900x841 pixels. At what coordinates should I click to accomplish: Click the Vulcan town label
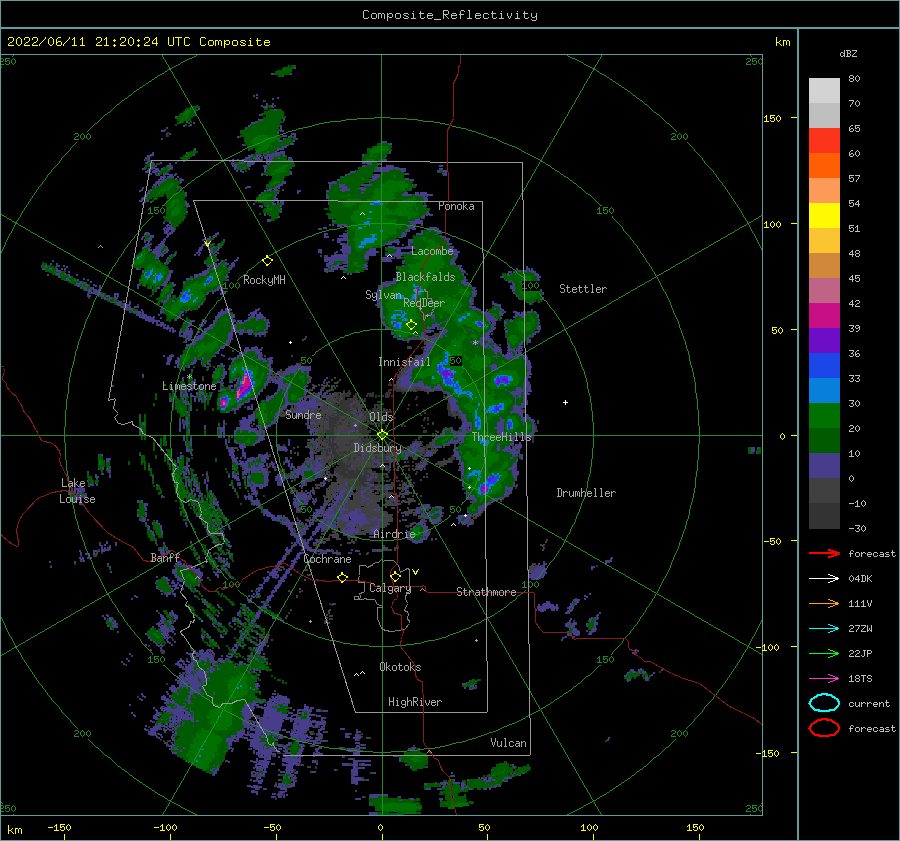point(508,743)
